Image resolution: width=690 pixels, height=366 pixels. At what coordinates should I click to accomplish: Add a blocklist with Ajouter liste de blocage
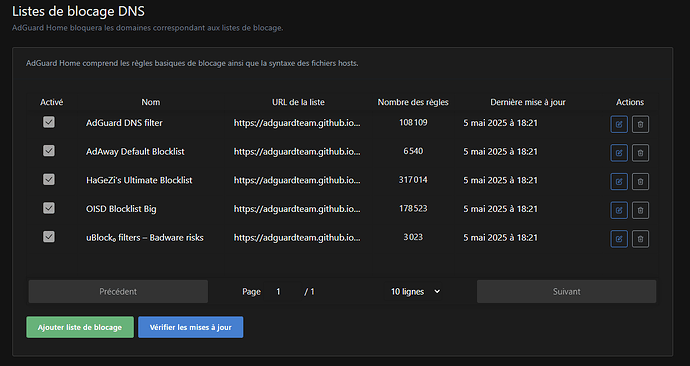click(80, 327)
